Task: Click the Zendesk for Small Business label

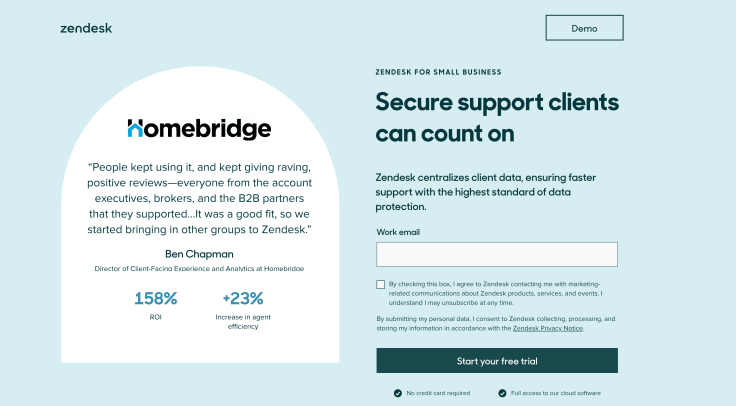Action: pyautogui.click(x=438, y=72)
